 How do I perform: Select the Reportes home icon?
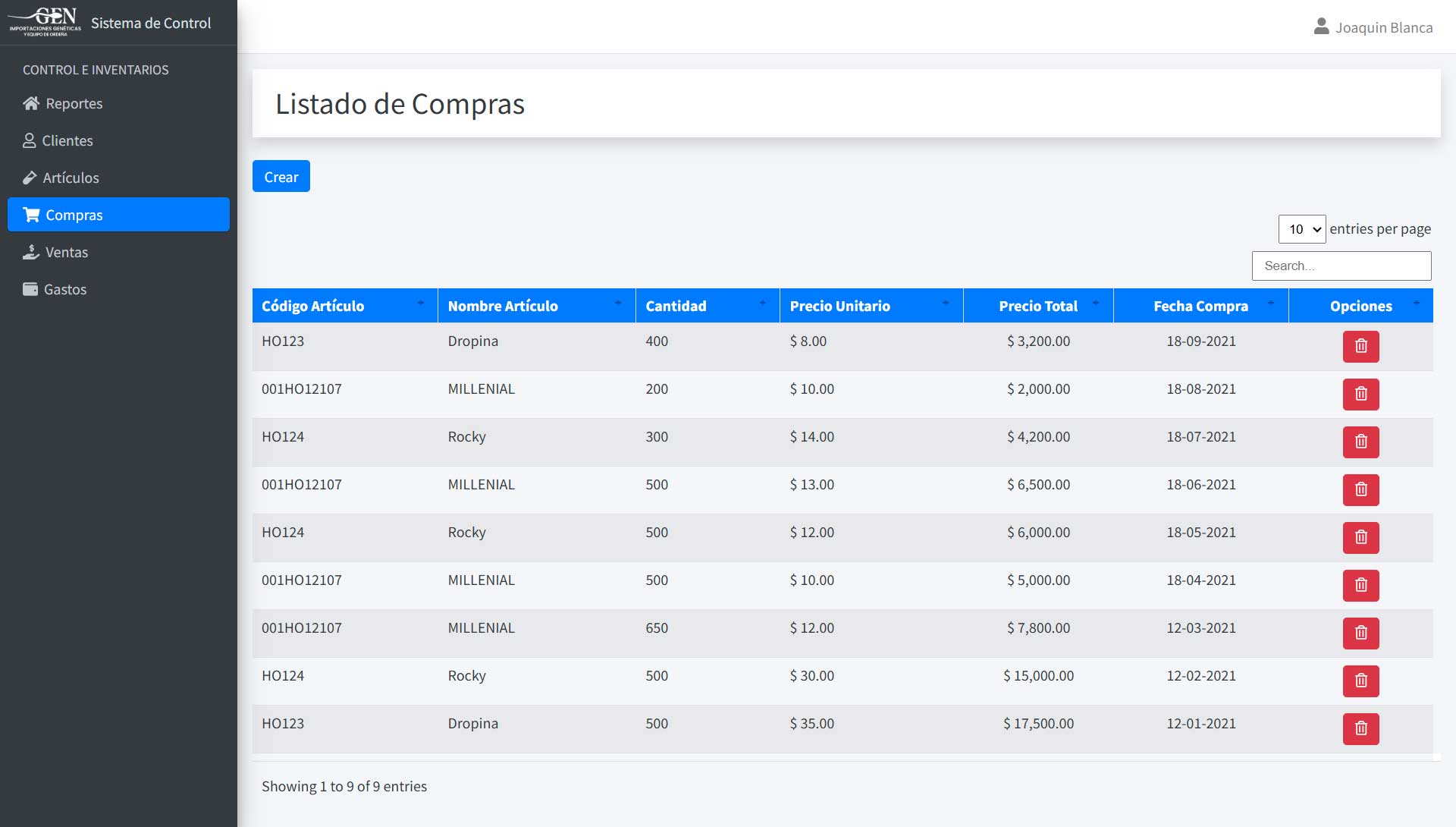(31, 104)
